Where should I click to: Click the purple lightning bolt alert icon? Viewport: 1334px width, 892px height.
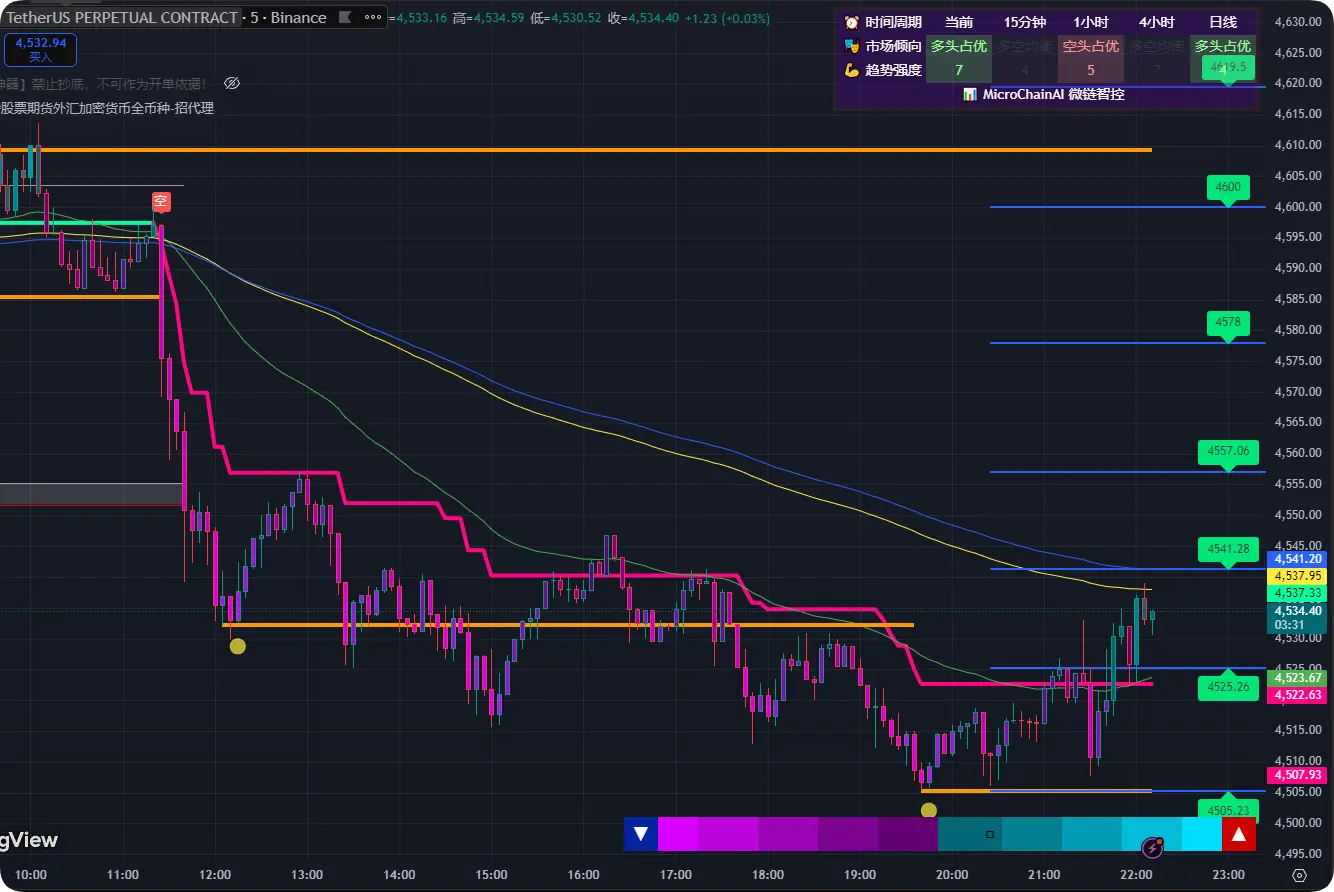point(1152,847)
